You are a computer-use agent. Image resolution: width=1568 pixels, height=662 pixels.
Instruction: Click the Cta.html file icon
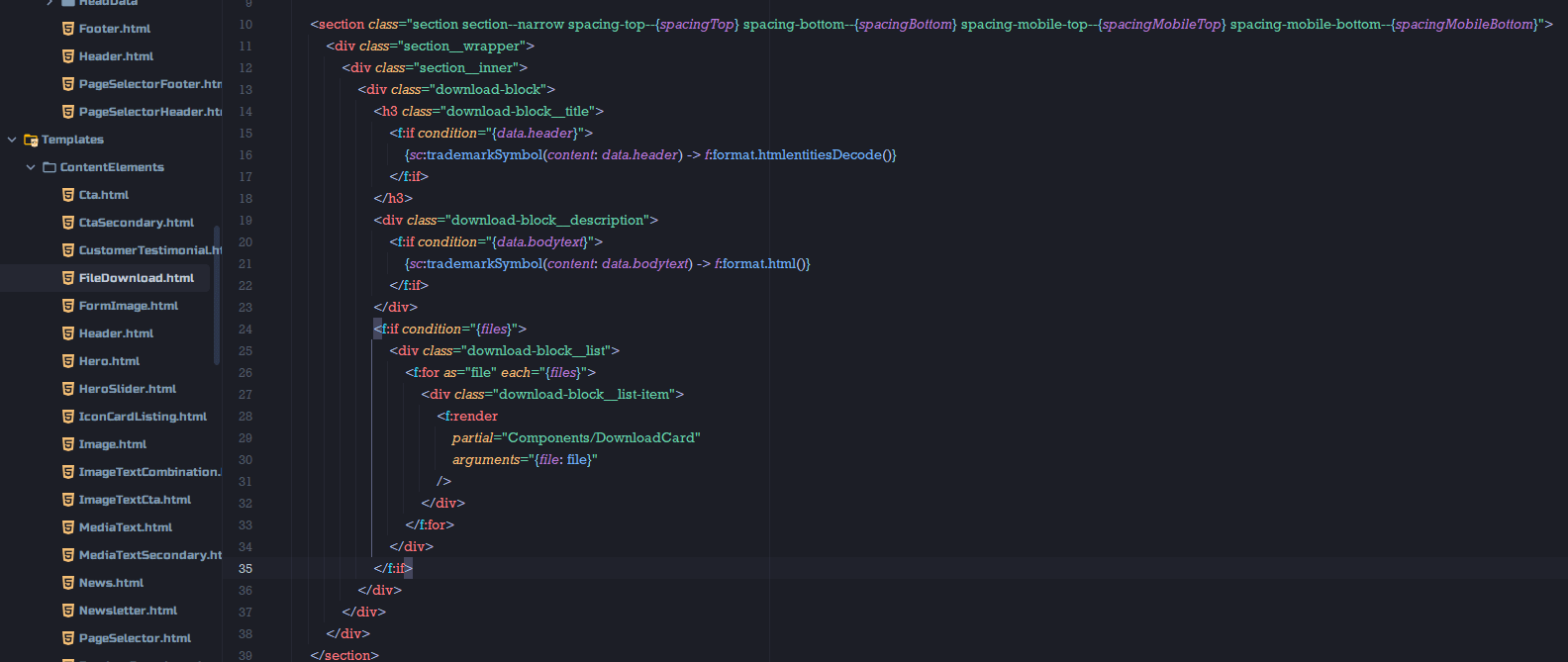pyautogui.click(x=68, y=195)
